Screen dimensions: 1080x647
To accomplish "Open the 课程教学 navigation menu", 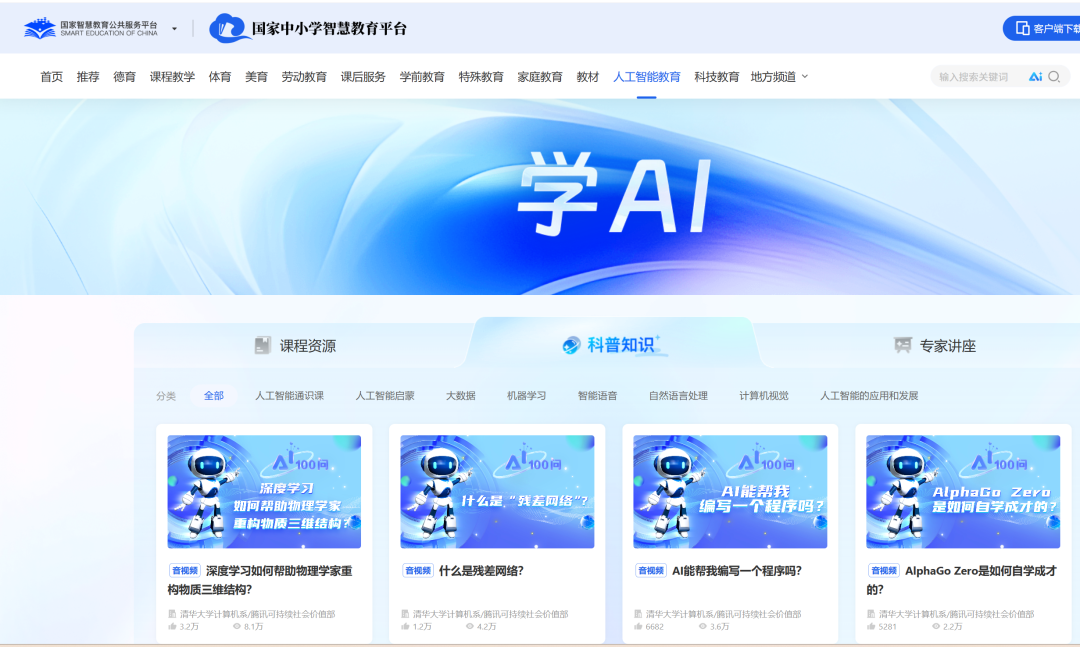I will point(172,76).
